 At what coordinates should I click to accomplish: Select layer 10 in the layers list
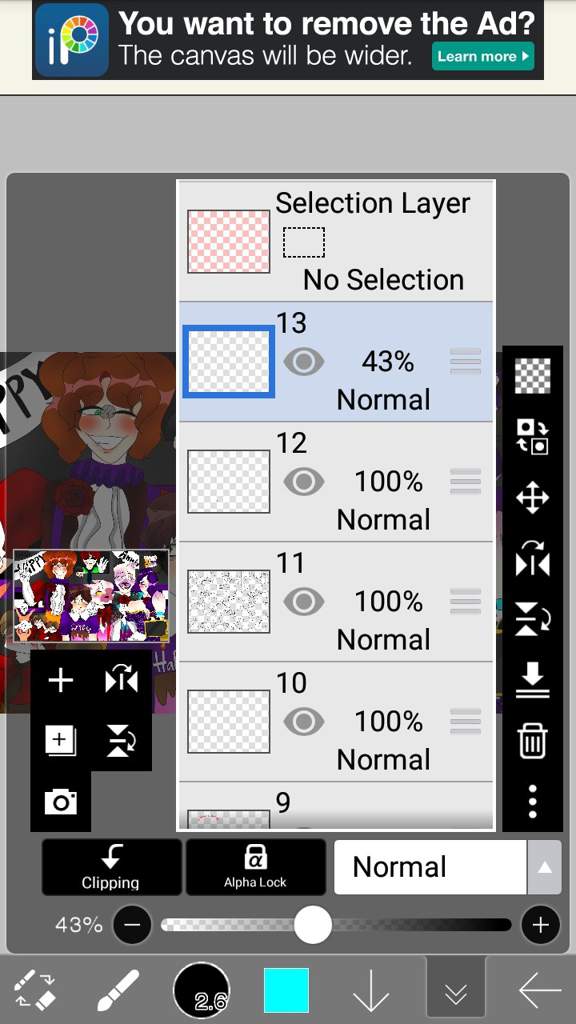point(336,722)
